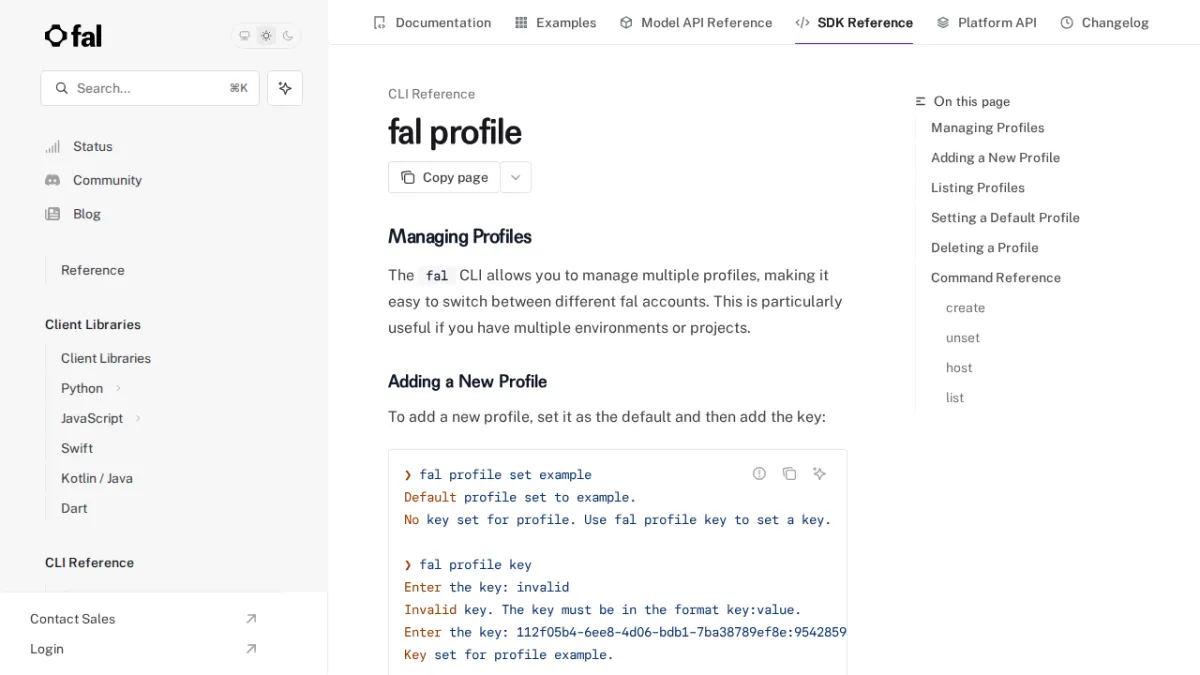Ask AI about code block sparkle icon
Viewport: 1200px width, 675px height.
tap(819, 473)
